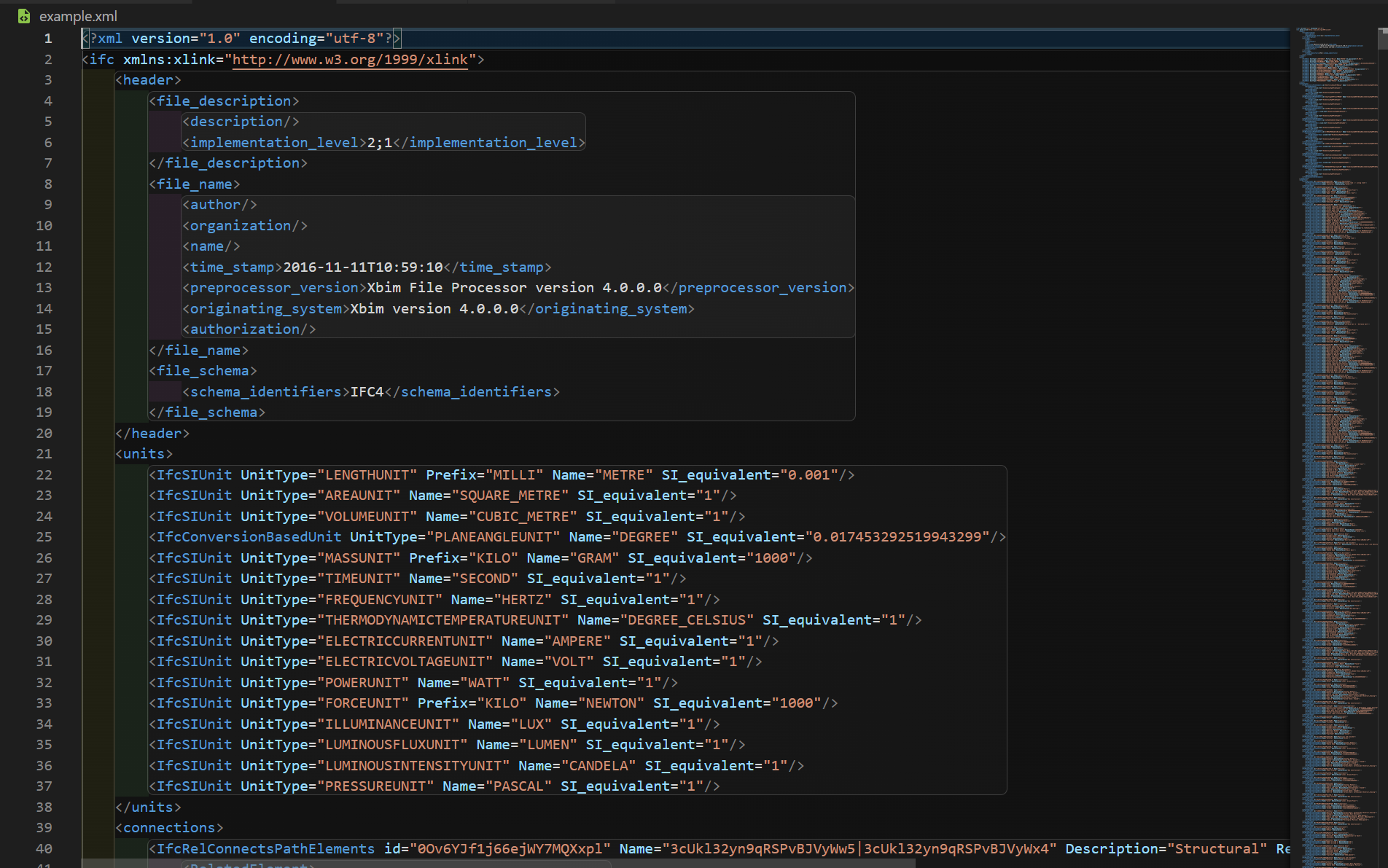The width and height of the screenshot is (1388, 868).
Task: Open the xlink namespace URL
Action: coord(348,60)
